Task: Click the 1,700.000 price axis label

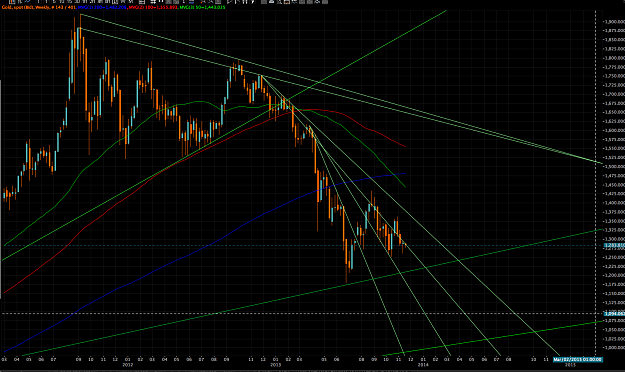Action: tap(614, 94)
